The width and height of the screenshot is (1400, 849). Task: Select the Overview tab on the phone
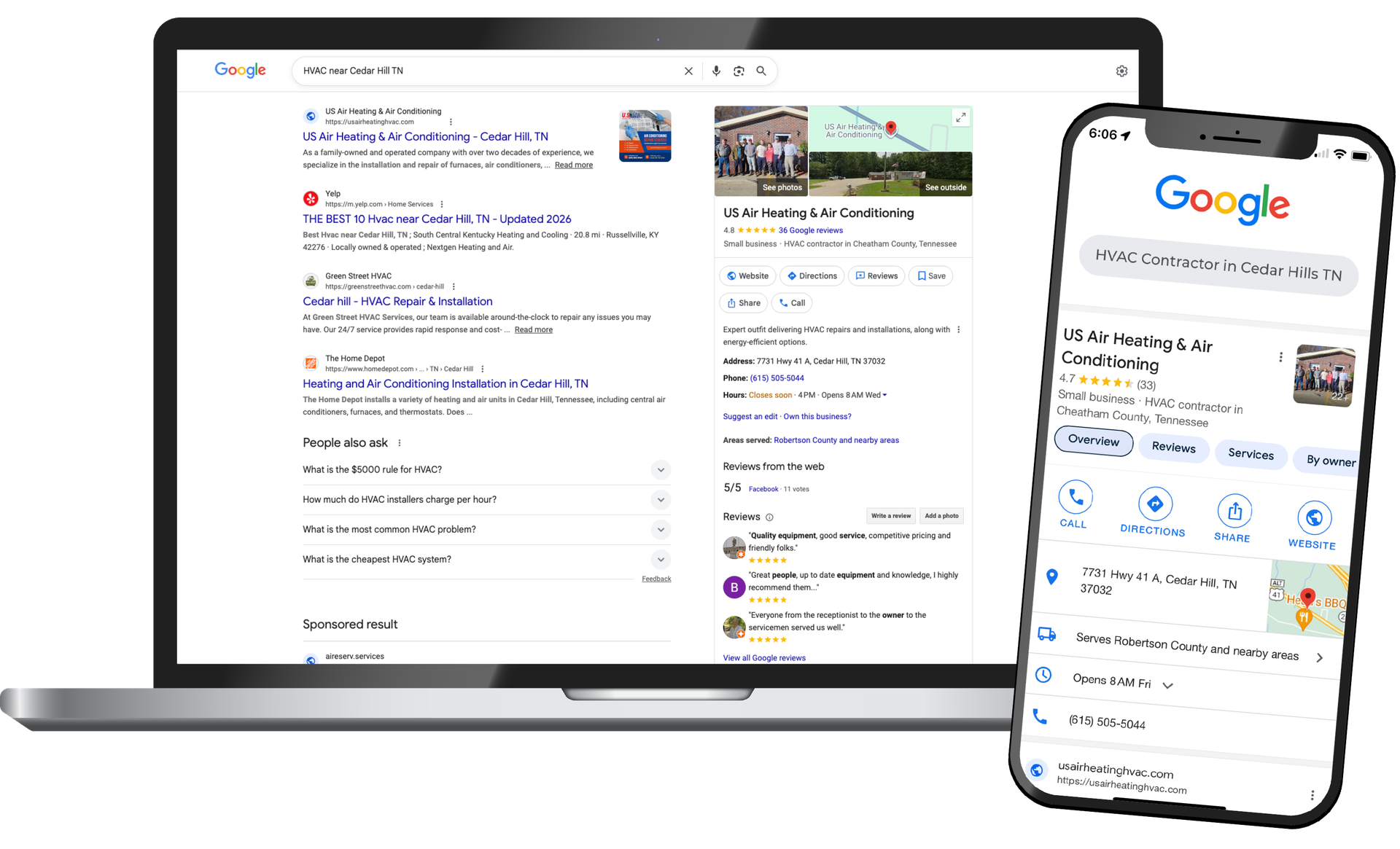[x=1094, y=440]
